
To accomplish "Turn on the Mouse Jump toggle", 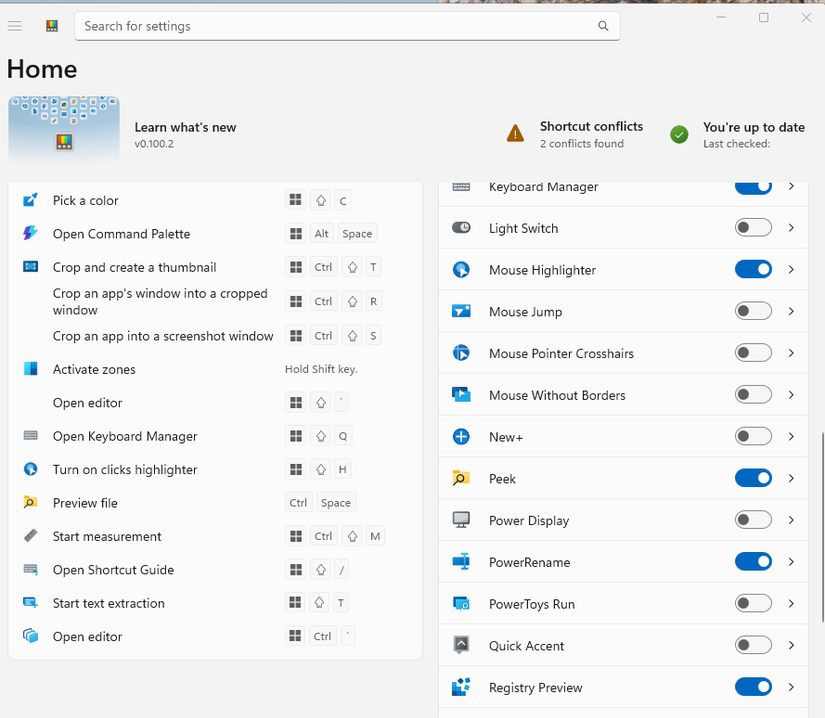I will (x=753, y=311).
